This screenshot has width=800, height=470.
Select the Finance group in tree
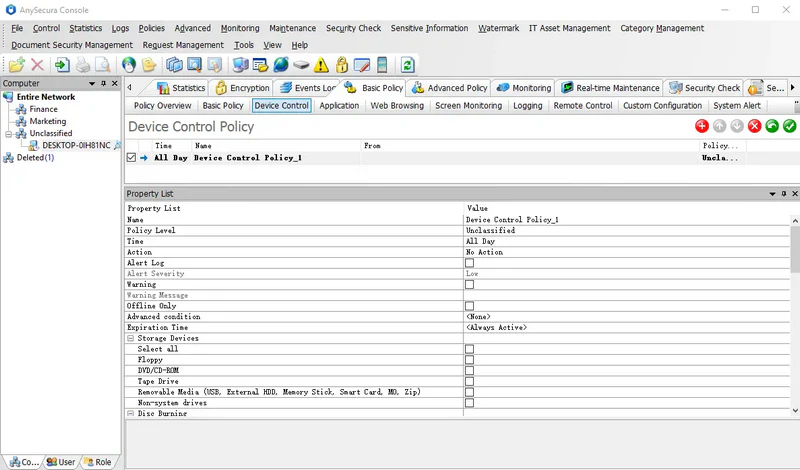[43, 109]
